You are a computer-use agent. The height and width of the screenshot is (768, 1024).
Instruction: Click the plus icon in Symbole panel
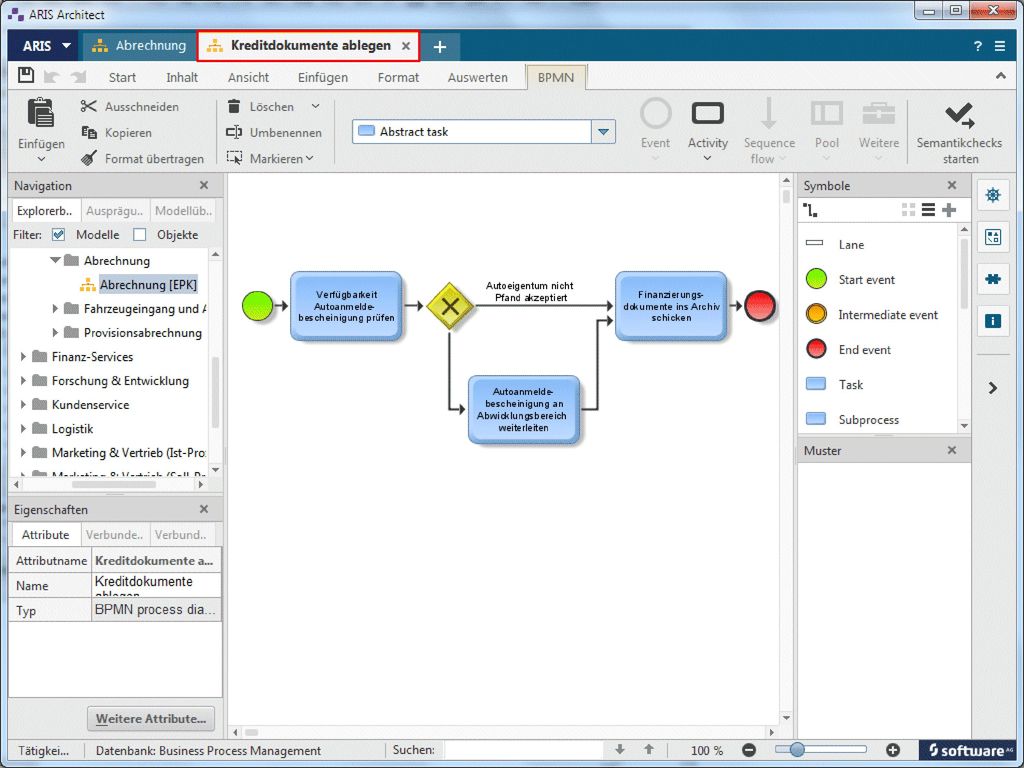tap(949, 210)
